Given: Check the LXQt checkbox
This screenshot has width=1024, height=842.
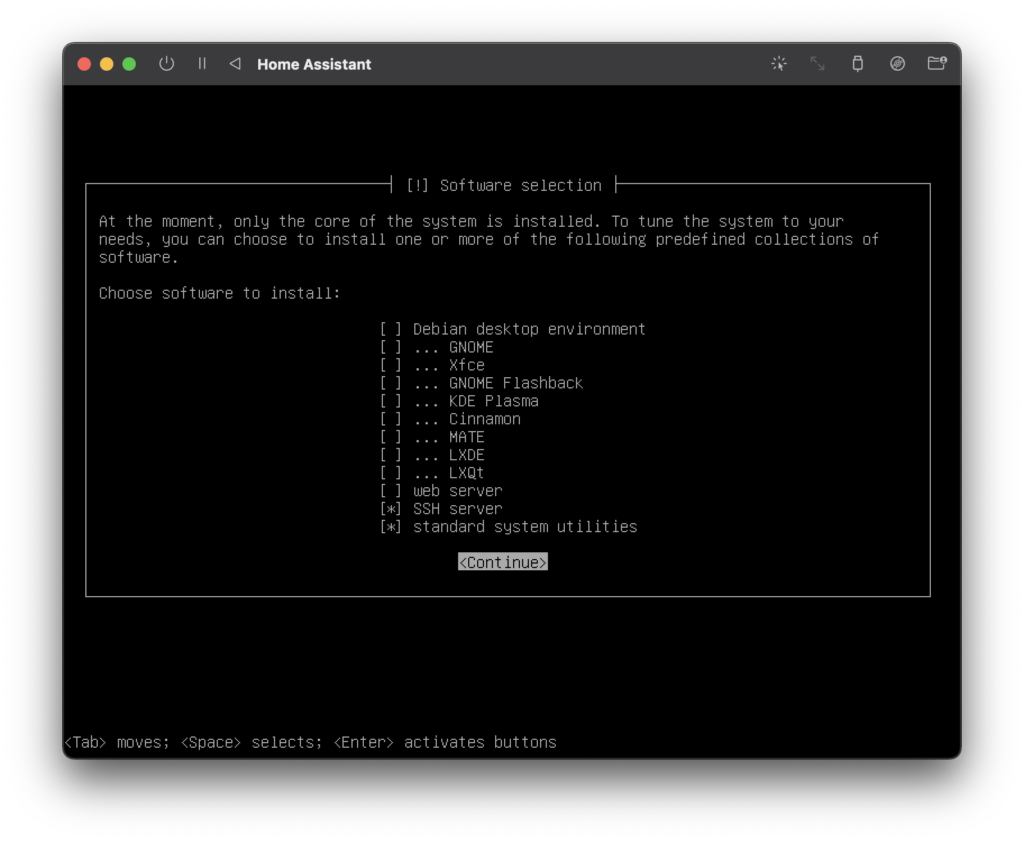Looking at the screenshot, I should (391, 473).
